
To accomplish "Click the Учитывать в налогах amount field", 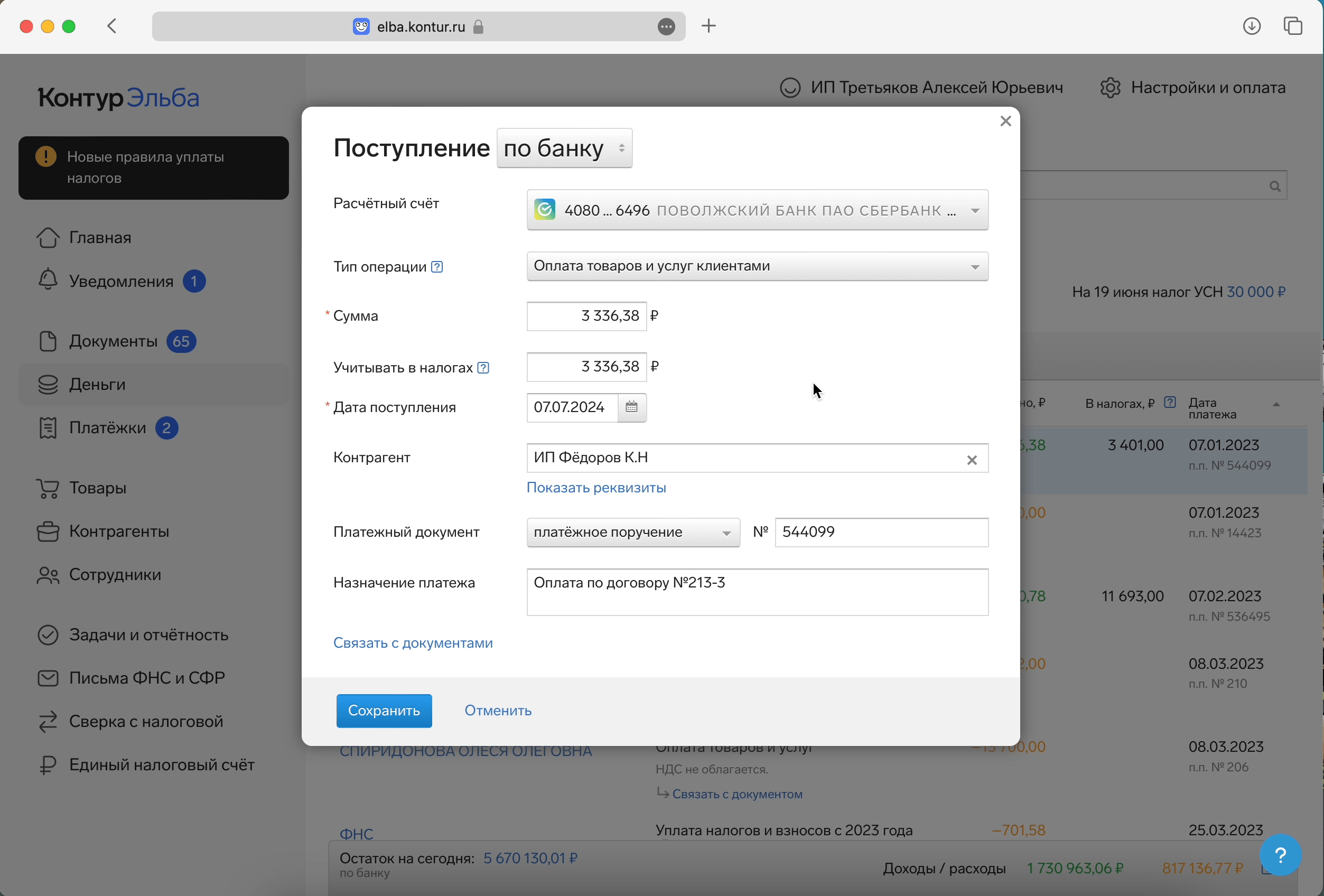I will pyautogui.click(x=586, y=367).
